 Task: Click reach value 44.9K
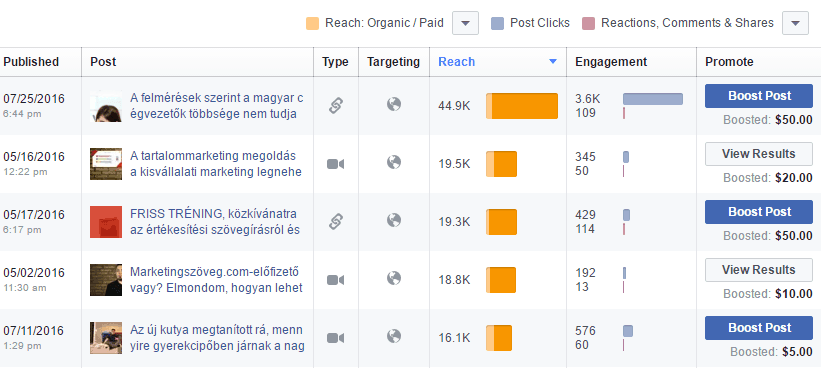click(x=454, y=106)
